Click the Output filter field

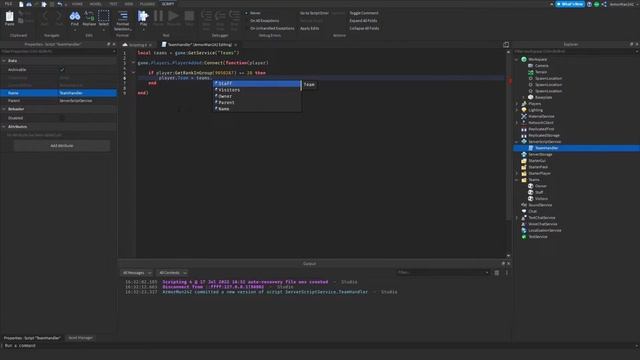[x=442, y=273]
